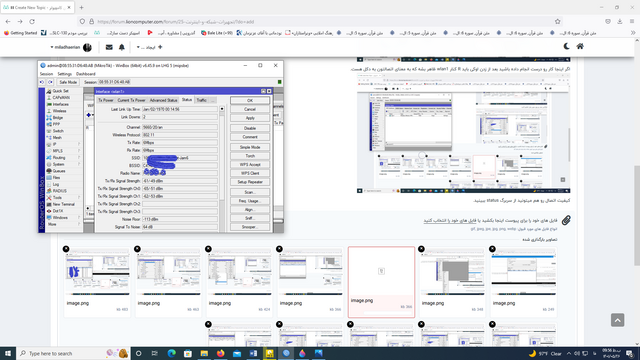640x360 pixels.
Task: Click the paperclip attachment icon
Action: coord(566,220)
